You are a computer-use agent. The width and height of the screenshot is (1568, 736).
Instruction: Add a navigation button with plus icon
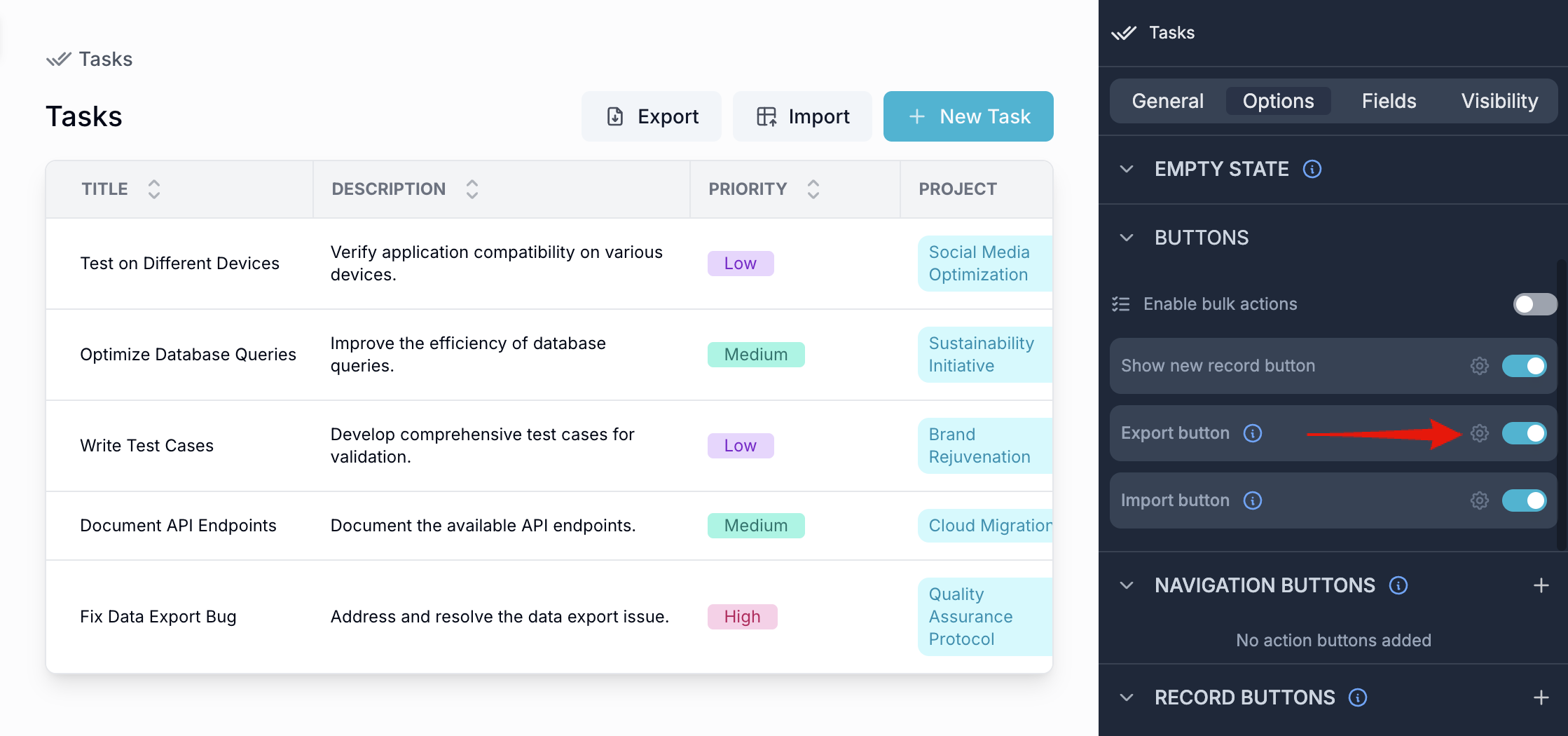[x=1541, y=585]
